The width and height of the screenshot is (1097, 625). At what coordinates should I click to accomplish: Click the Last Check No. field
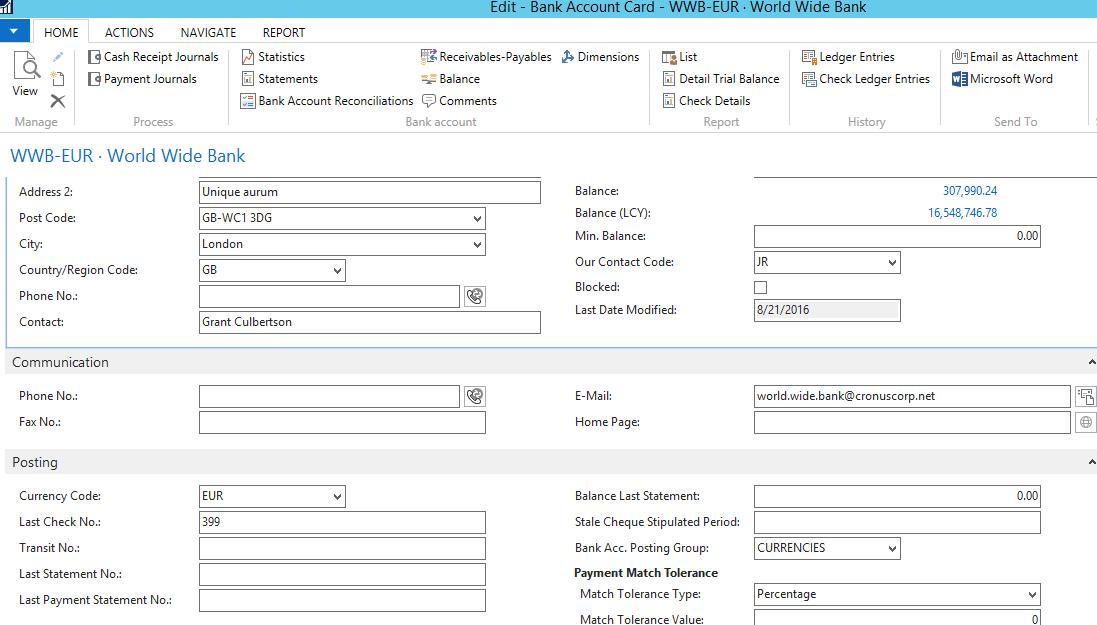click(342, 522)
